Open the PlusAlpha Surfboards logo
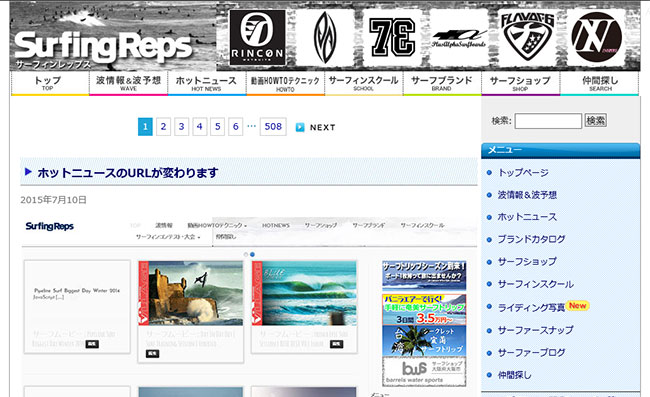The width and height of the screenshot is (650, 397). (x=459, y=38)
